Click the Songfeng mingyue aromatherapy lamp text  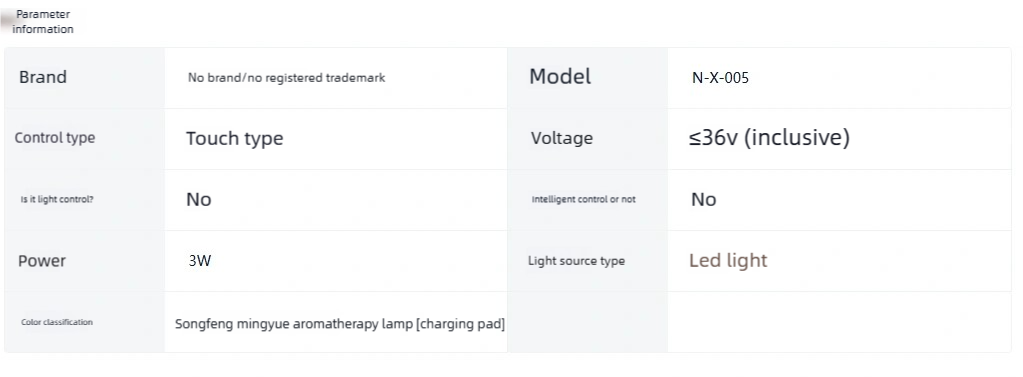pos(294,324)
